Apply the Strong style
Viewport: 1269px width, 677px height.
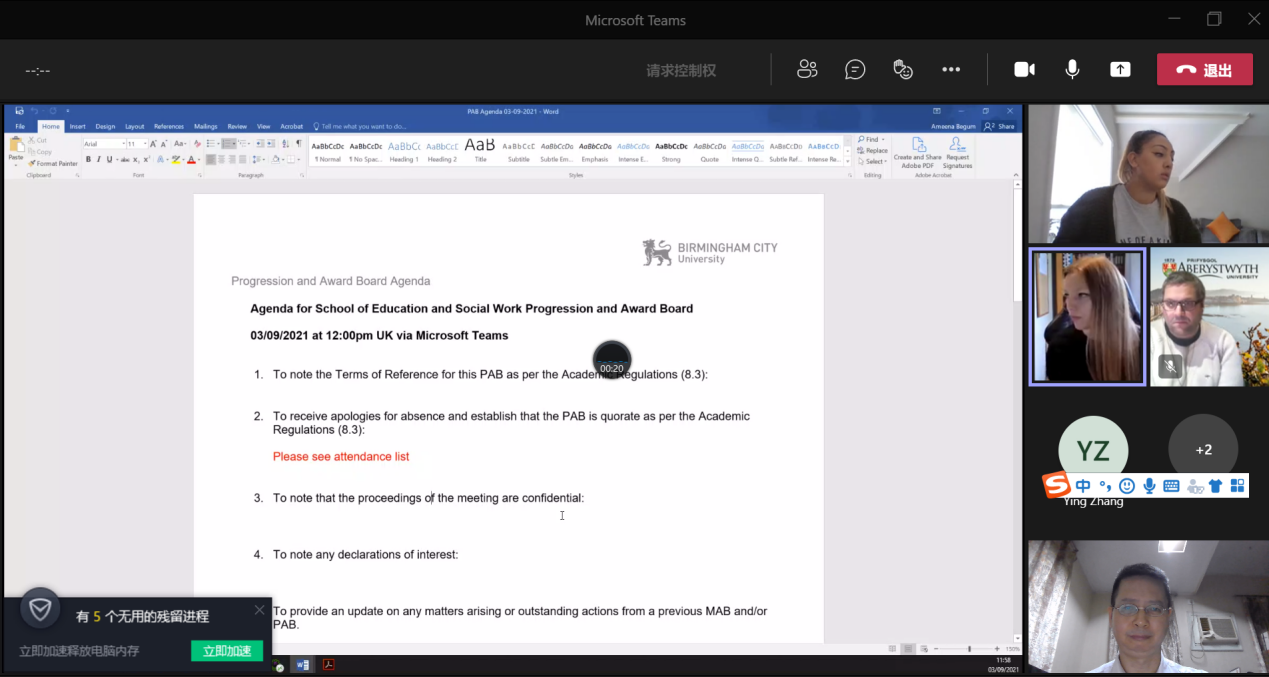point(671,151)
